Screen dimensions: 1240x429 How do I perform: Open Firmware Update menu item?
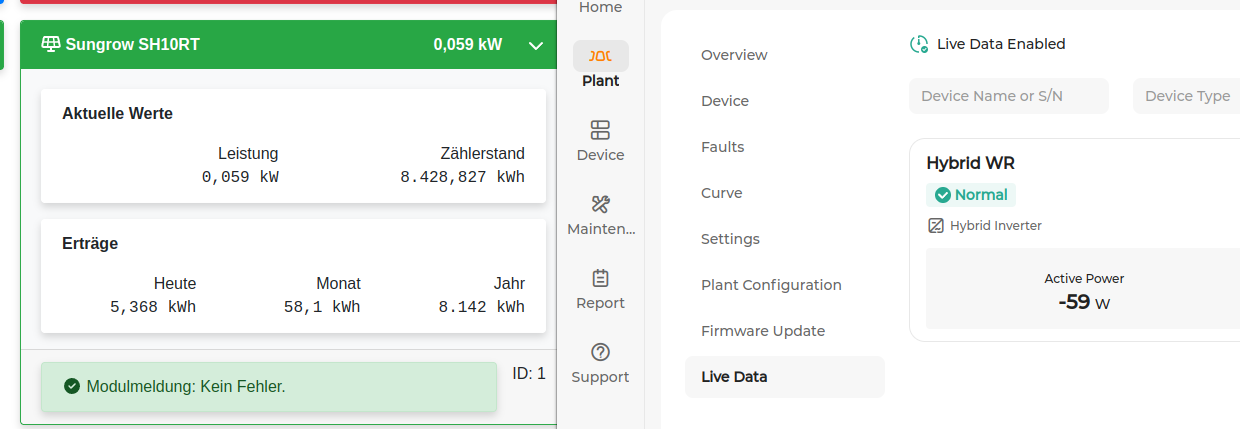763,331
